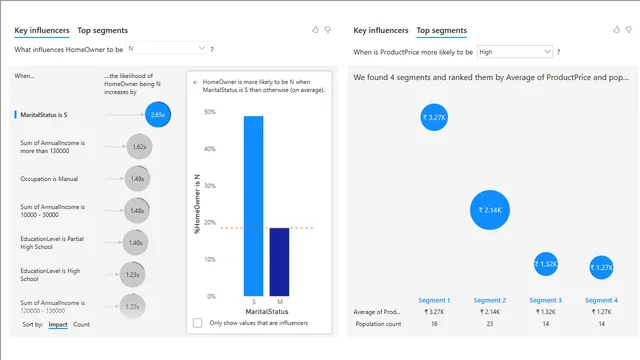
Task: Click the light blue S bar in chart
Action: point(253,206)
